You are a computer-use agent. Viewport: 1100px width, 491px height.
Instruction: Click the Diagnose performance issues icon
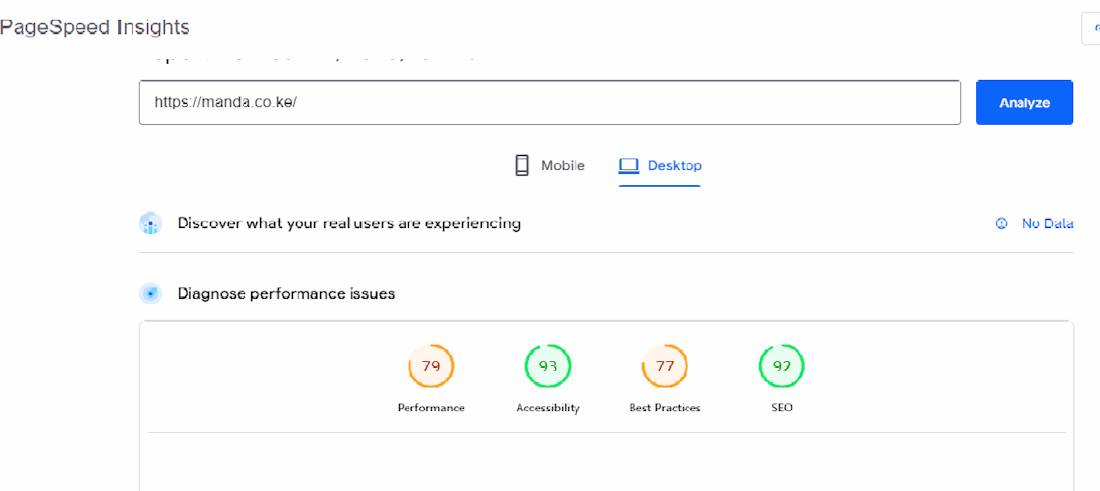150,294
